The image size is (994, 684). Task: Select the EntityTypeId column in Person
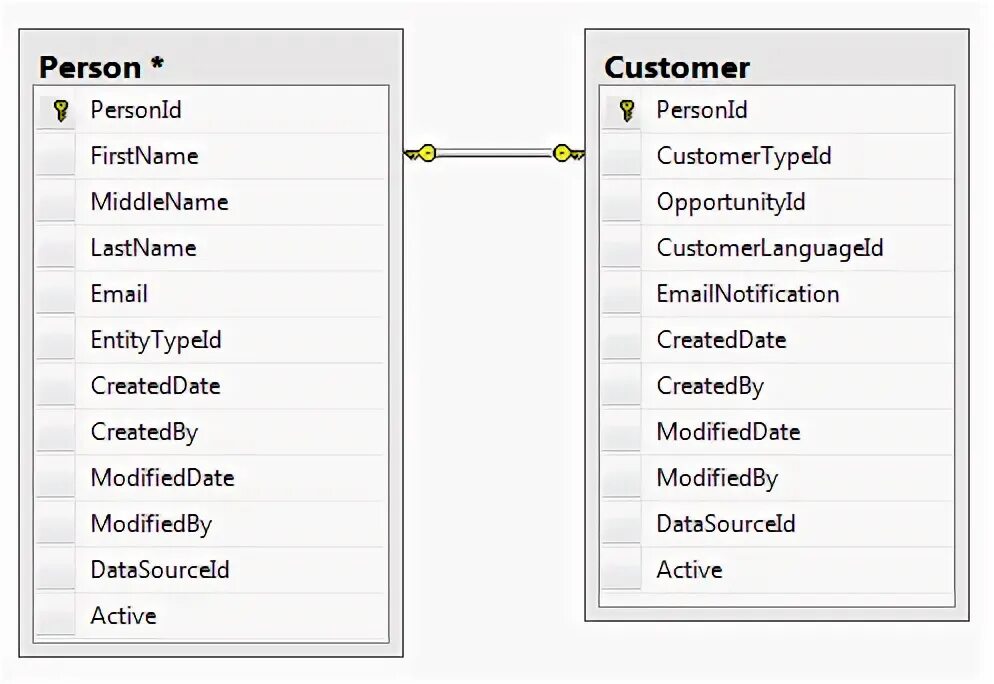(156, 340)
